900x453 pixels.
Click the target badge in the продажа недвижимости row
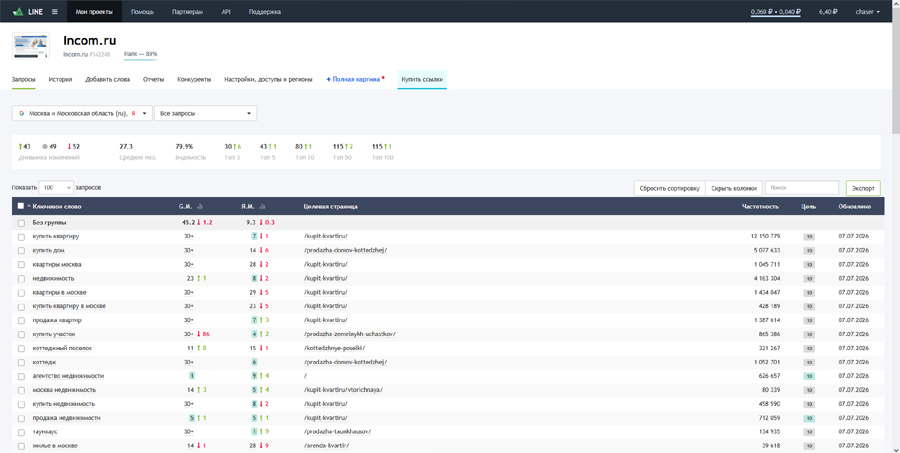[809, 418]
